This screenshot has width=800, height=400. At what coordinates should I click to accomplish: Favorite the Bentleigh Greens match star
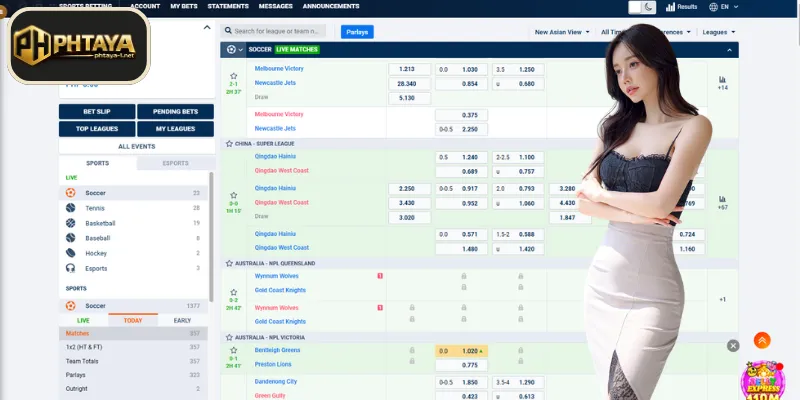[234, 351]
